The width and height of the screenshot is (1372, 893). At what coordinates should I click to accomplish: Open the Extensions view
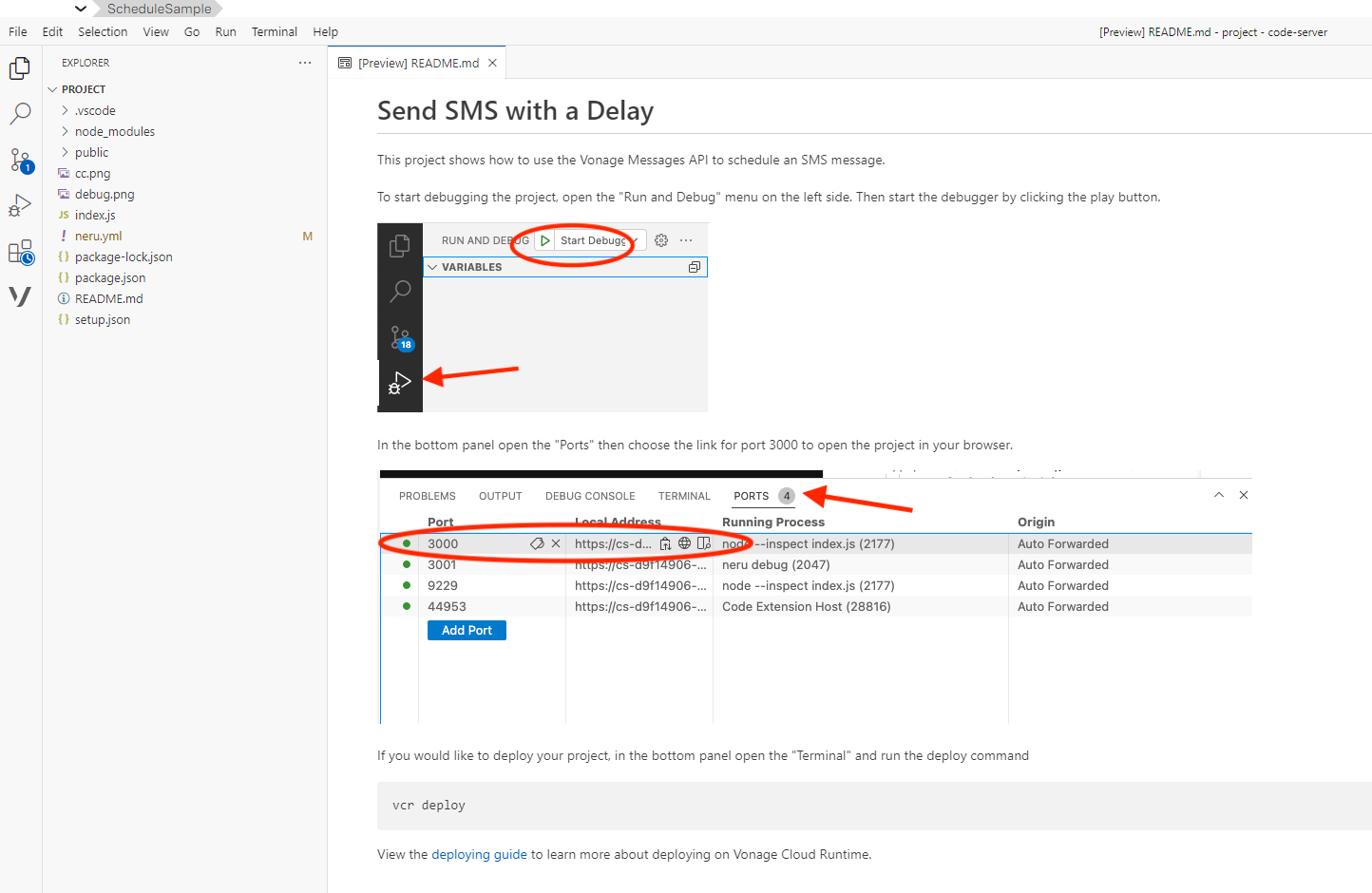pos(20,252)
